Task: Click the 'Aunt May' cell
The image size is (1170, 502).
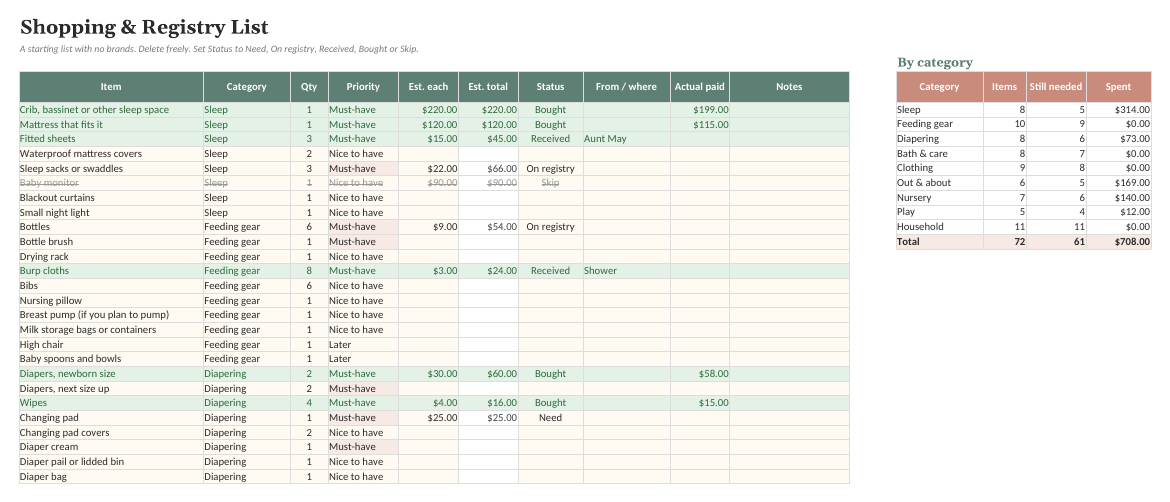Action: 627,139
